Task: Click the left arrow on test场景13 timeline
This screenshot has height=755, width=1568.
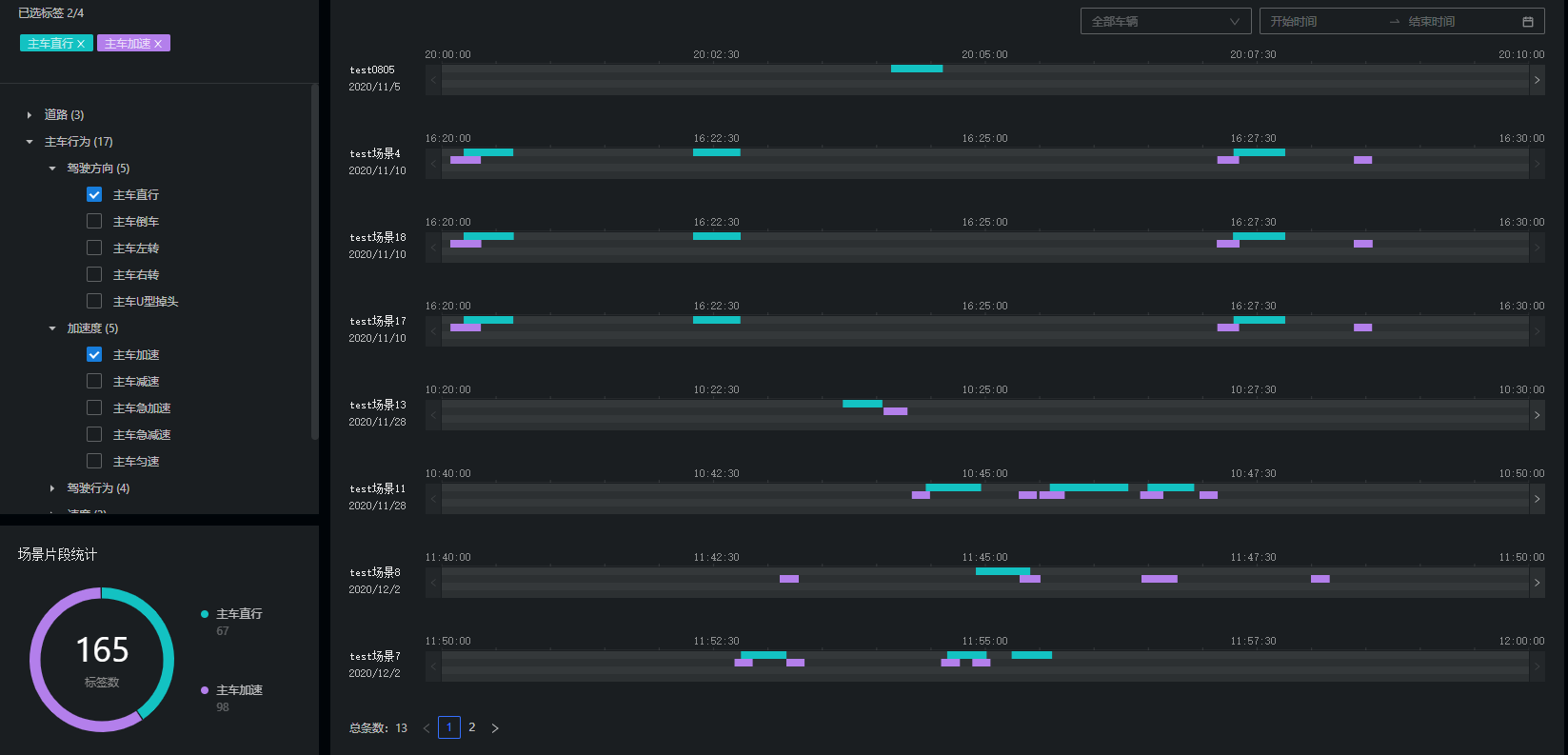Action: pyautogui.click(x=433, y=415)
